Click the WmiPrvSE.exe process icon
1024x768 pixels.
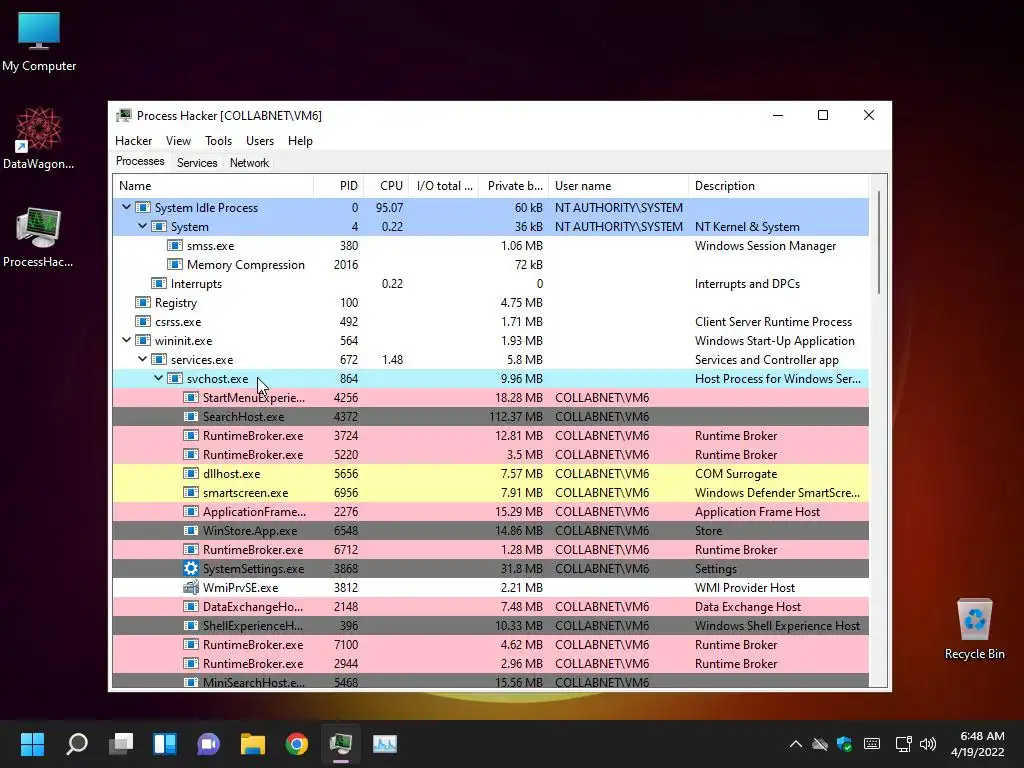click(191, 587)
